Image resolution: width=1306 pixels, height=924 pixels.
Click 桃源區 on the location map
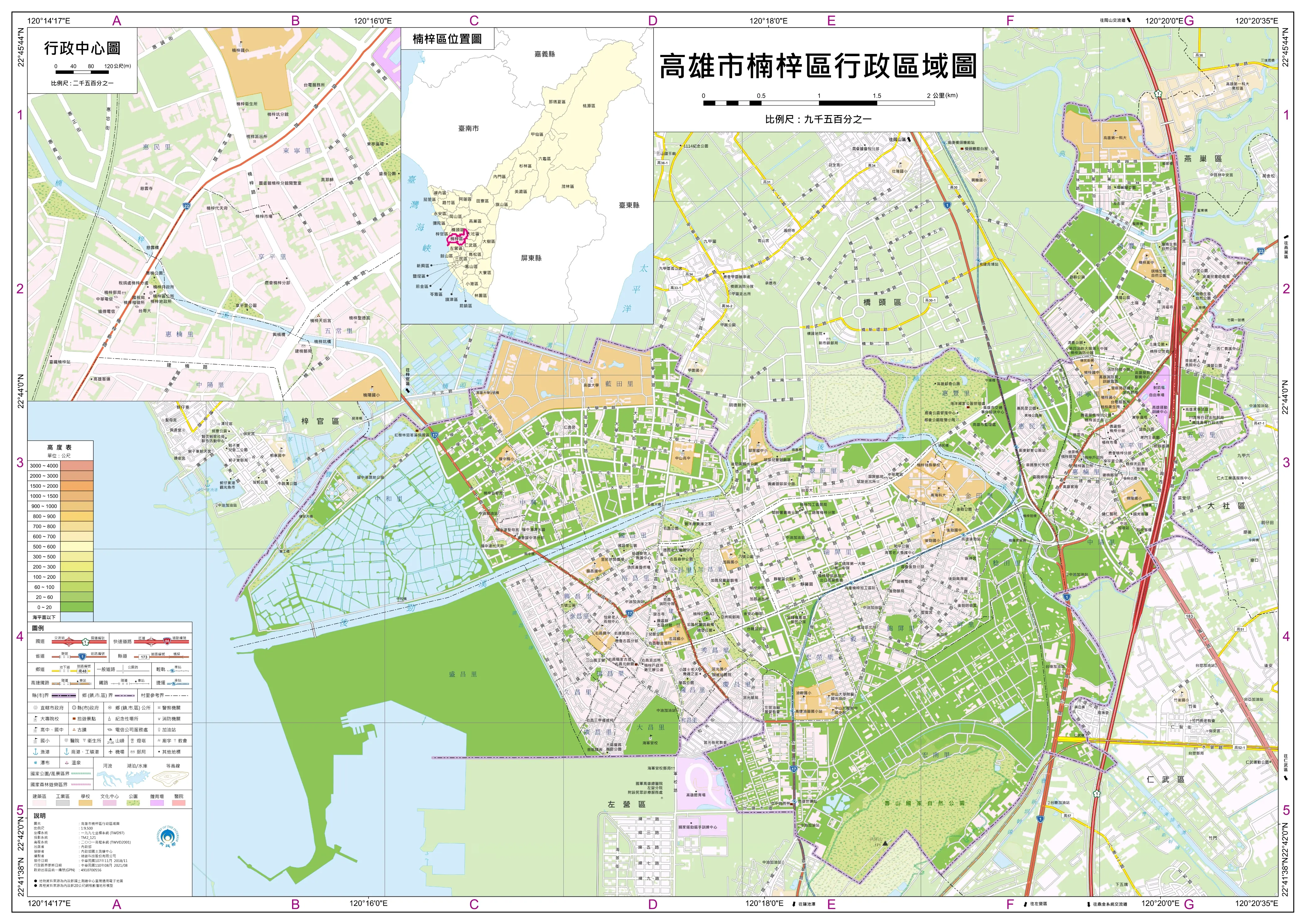point(589,106)
